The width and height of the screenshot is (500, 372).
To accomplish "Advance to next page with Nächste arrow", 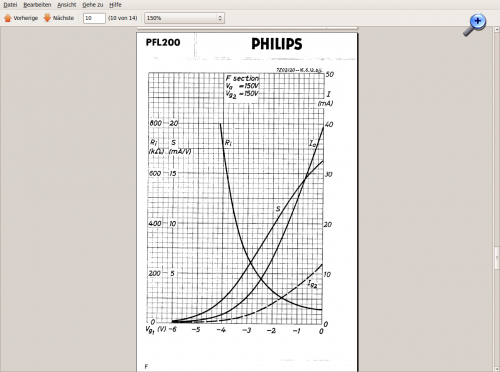I will pyautogui.click(x=59, y=18).
